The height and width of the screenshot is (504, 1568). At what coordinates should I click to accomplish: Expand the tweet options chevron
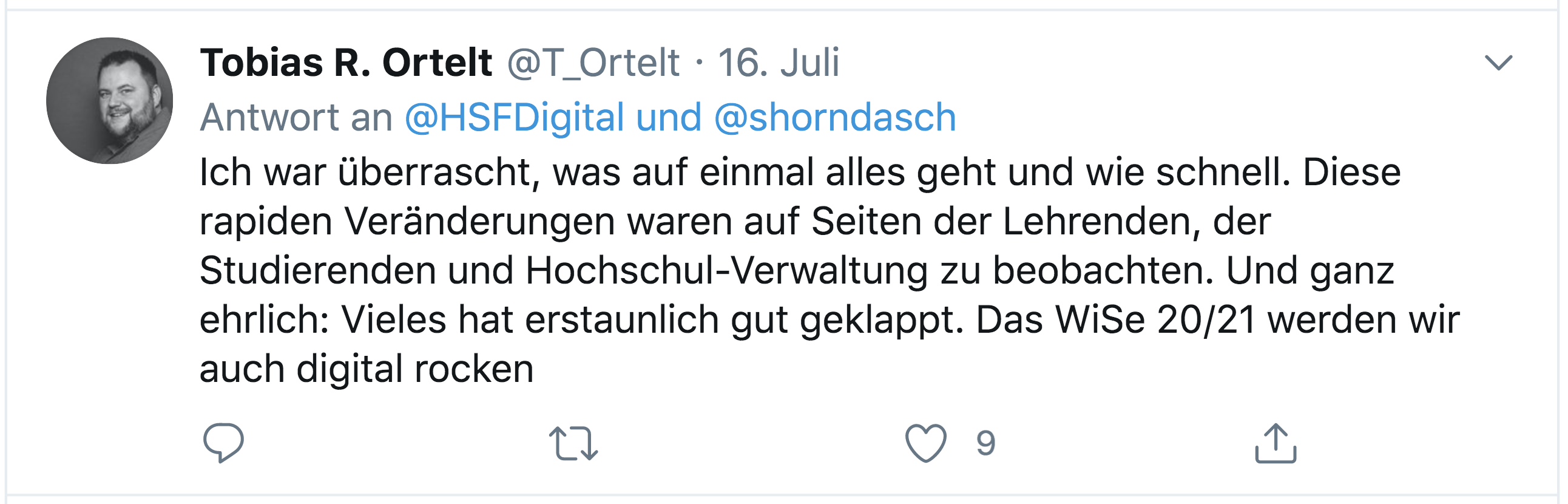[1498, 63]
